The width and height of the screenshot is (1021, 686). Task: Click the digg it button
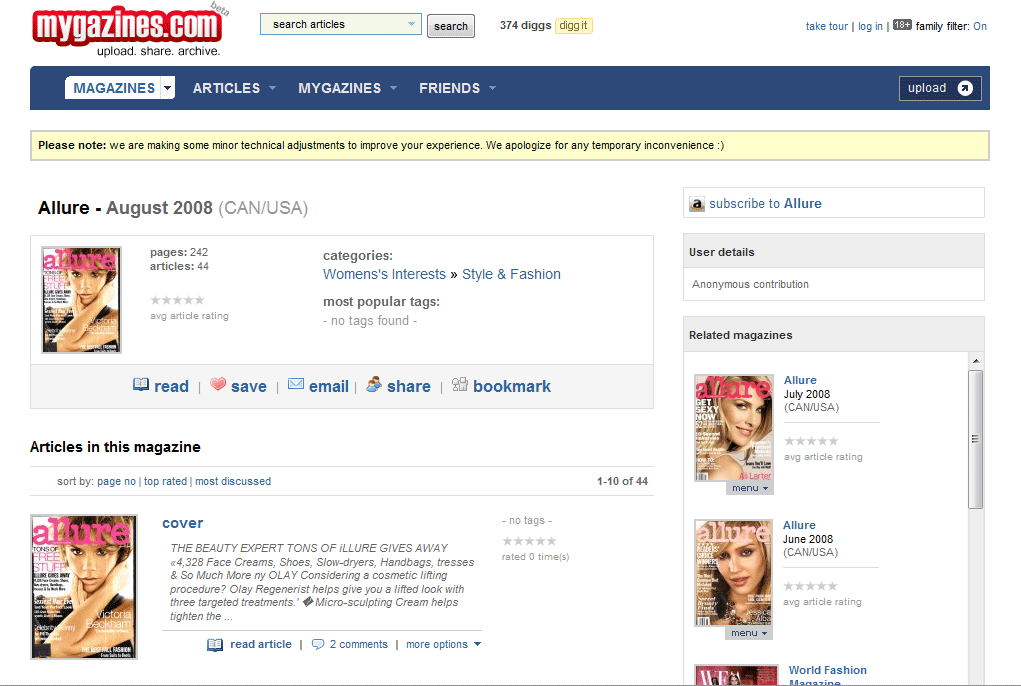(x=574, y=25)
